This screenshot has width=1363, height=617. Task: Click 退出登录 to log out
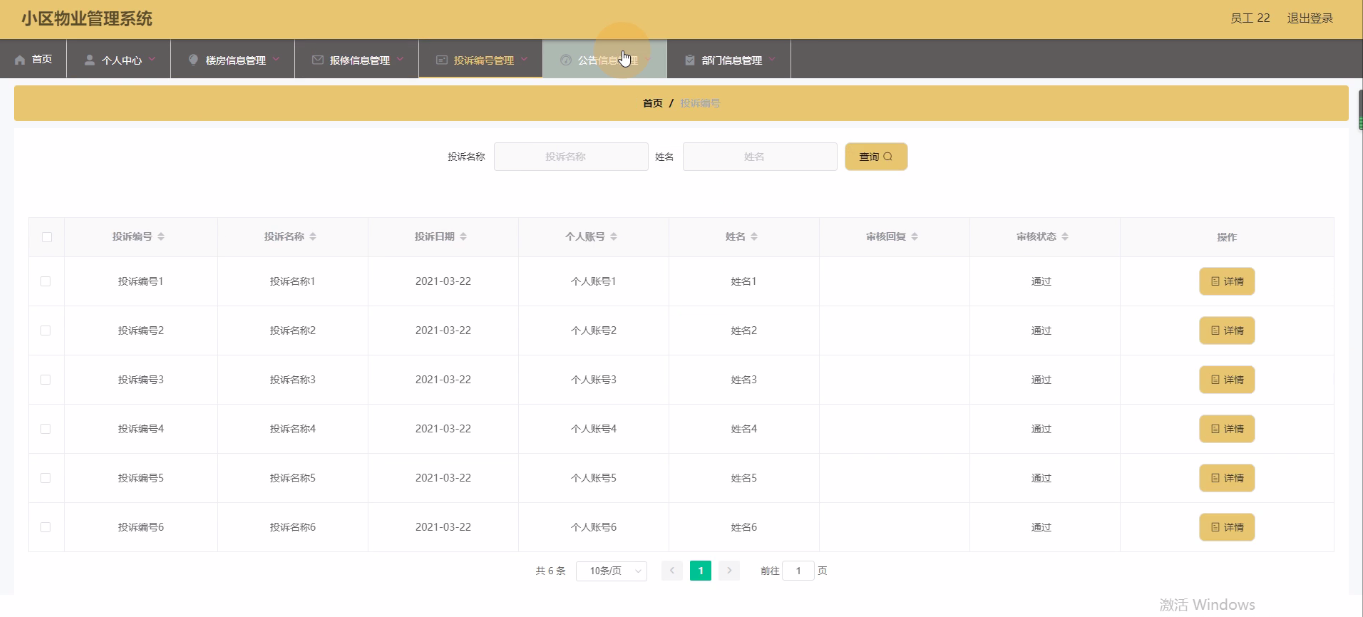pos(1309,18)
